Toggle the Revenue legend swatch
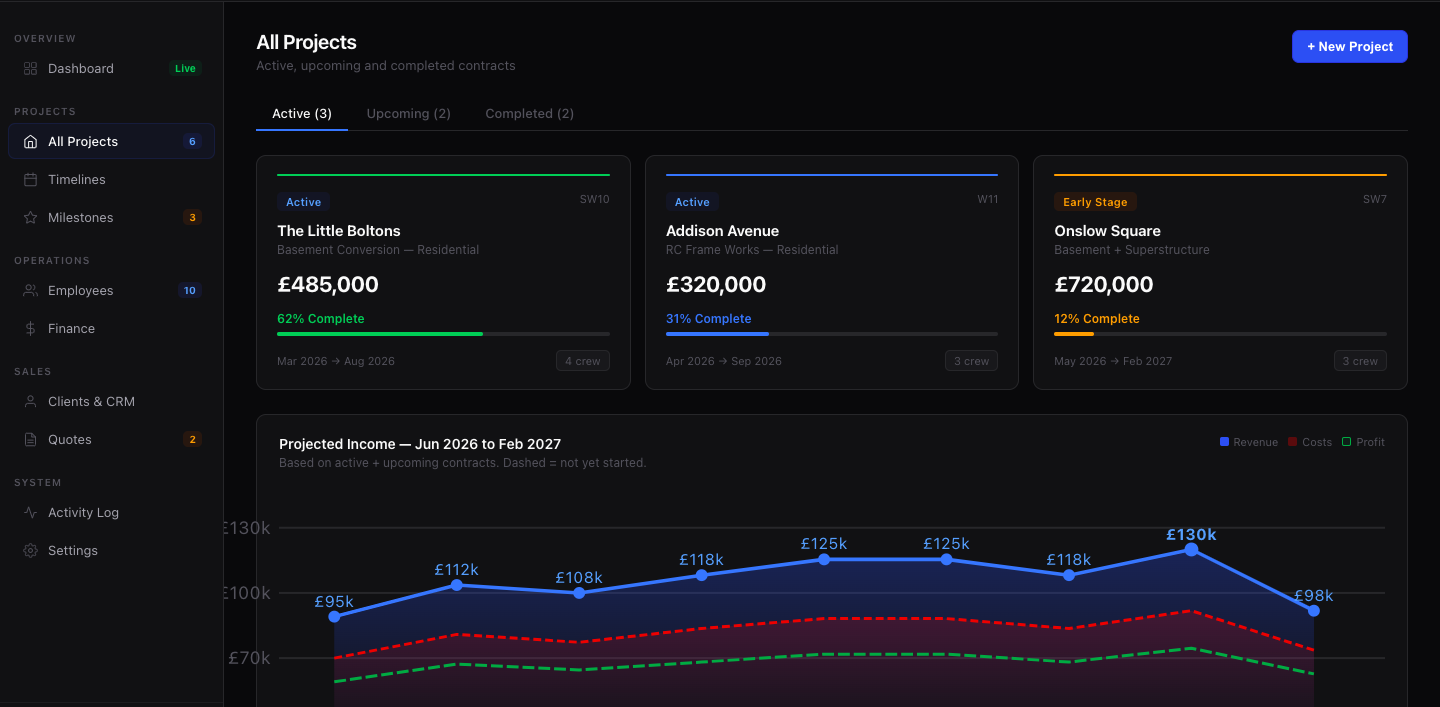The width and height of the screenshot is (1440, 707). tap(1224, 442)
